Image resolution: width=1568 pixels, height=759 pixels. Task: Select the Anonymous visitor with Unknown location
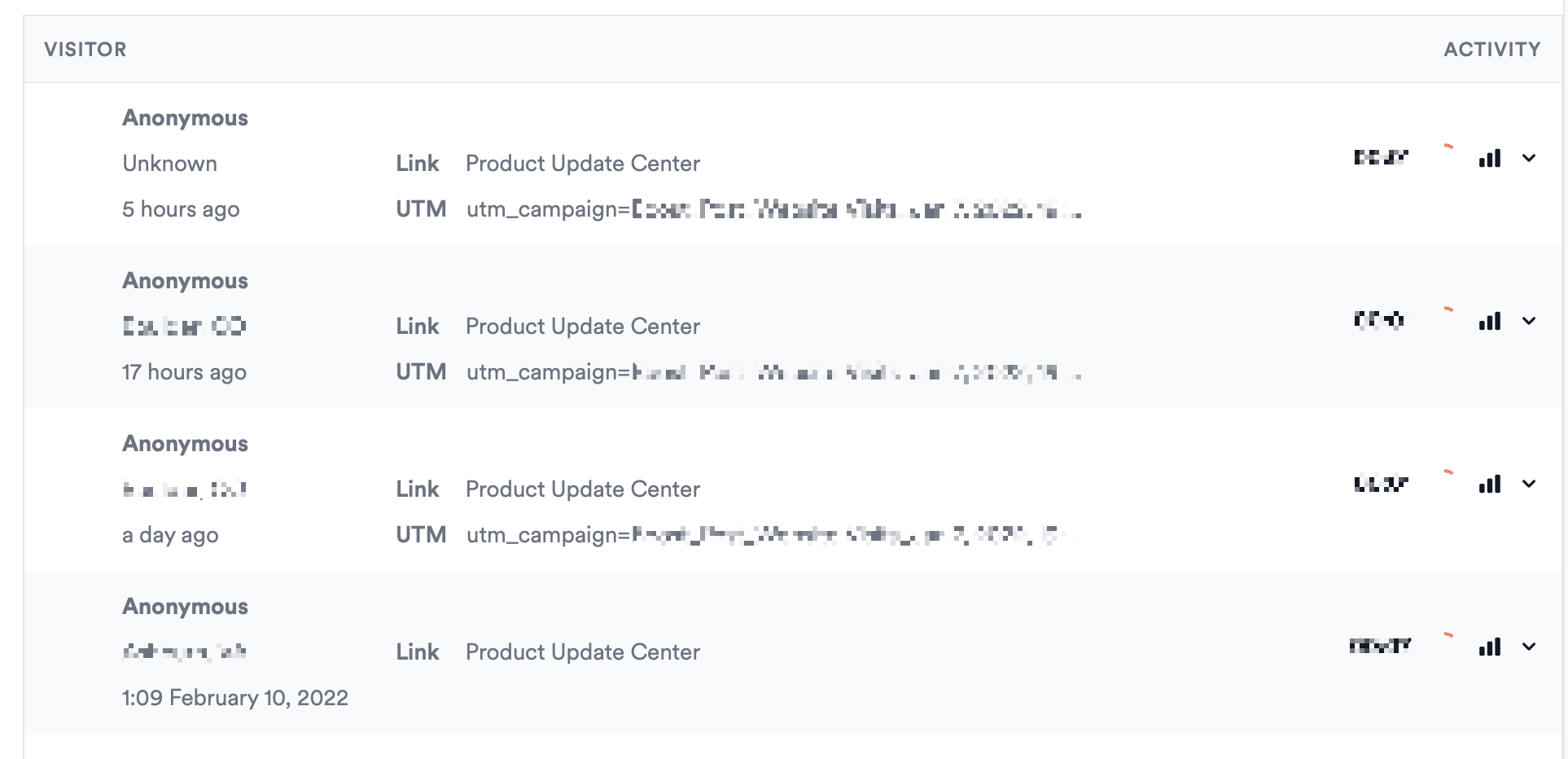185,118
